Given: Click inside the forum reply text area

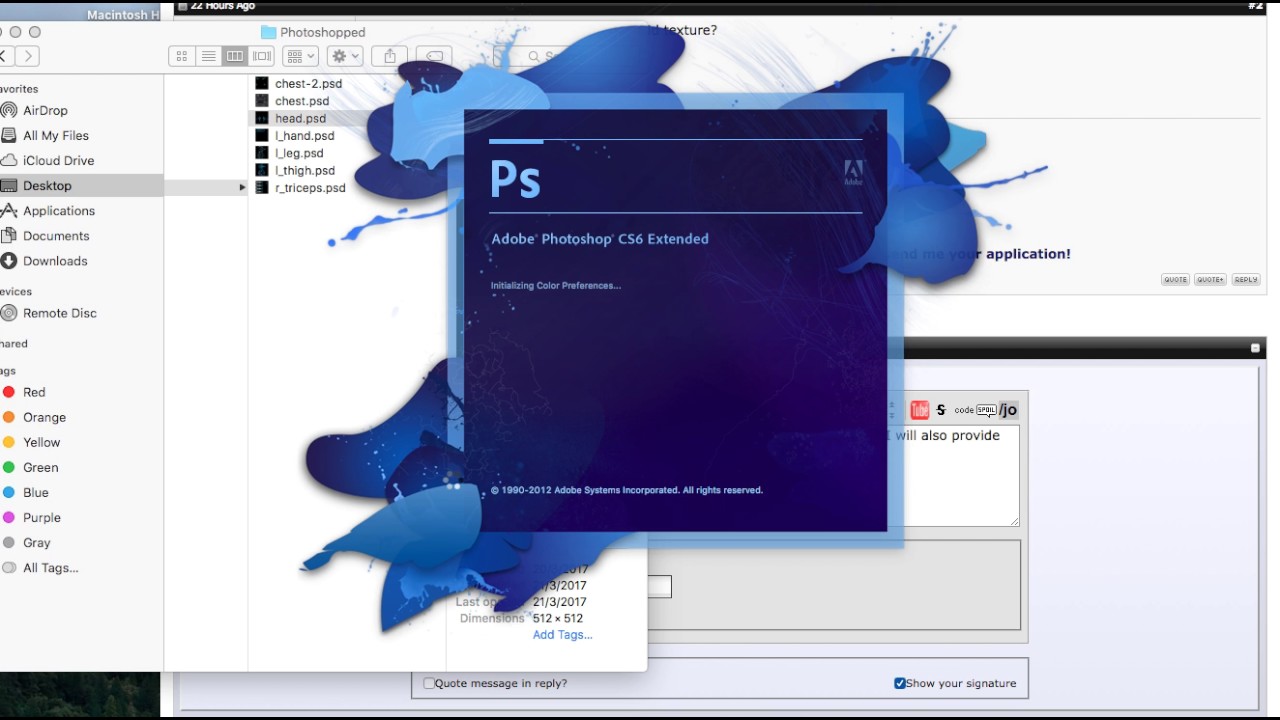Looking at the screenshot, I should pyautogui.click(x=952, y=476).
